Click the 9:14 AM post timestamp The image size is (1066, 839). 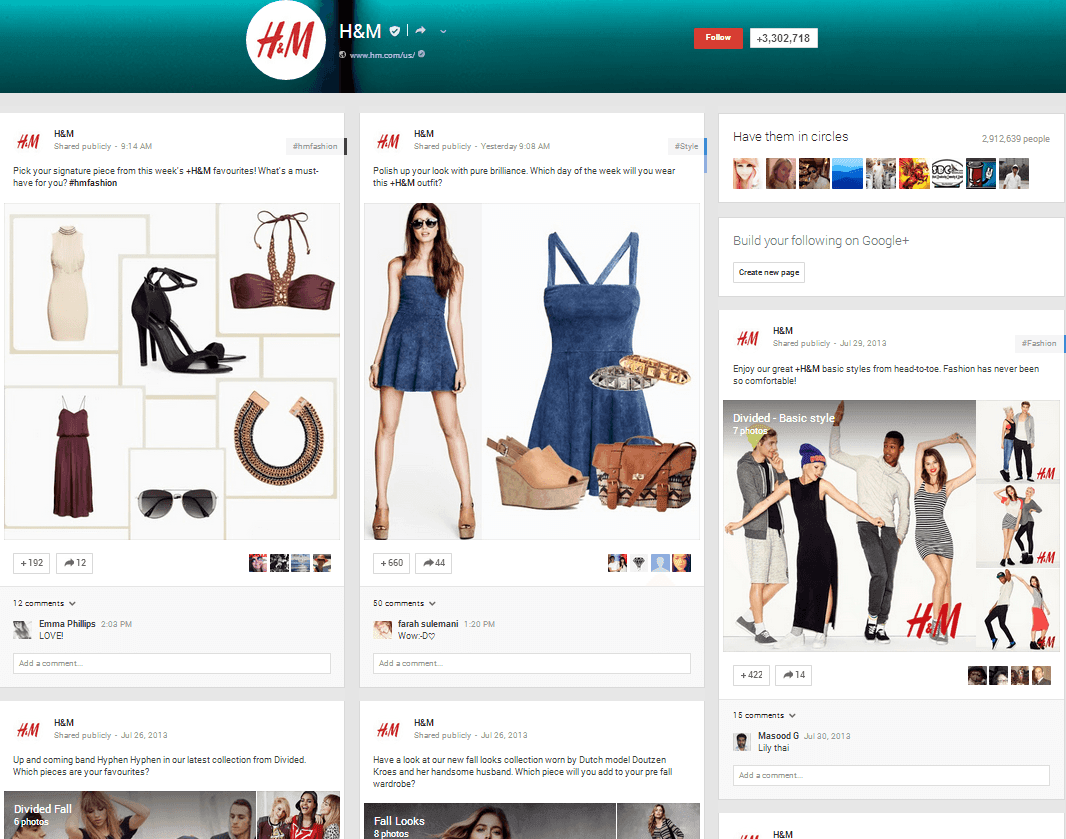(x=136, y=146)
